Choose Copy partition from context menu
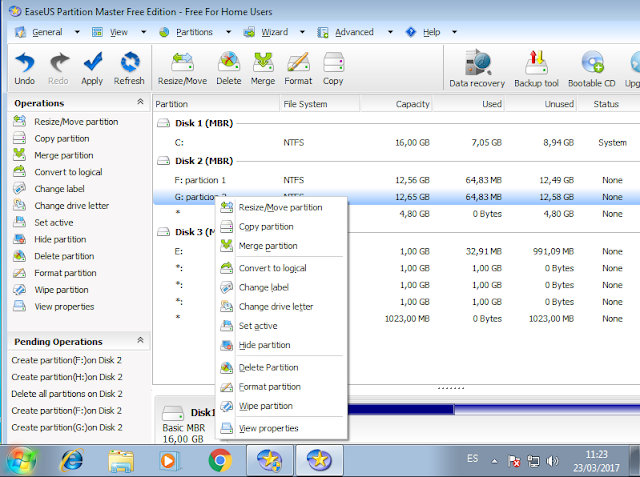The height and width of the screenshot is (477, 640). (x=281, y=226)
